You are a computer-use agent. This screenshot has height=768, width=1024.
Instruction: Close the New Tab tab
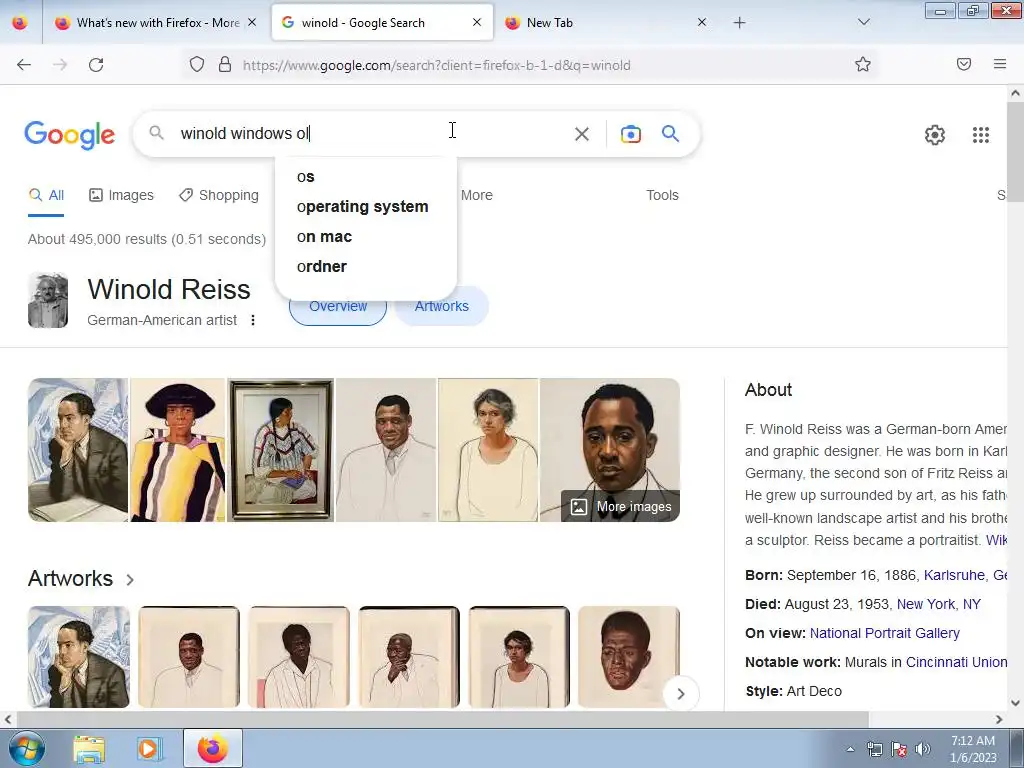pyautogui.click(x=701, y=22)
